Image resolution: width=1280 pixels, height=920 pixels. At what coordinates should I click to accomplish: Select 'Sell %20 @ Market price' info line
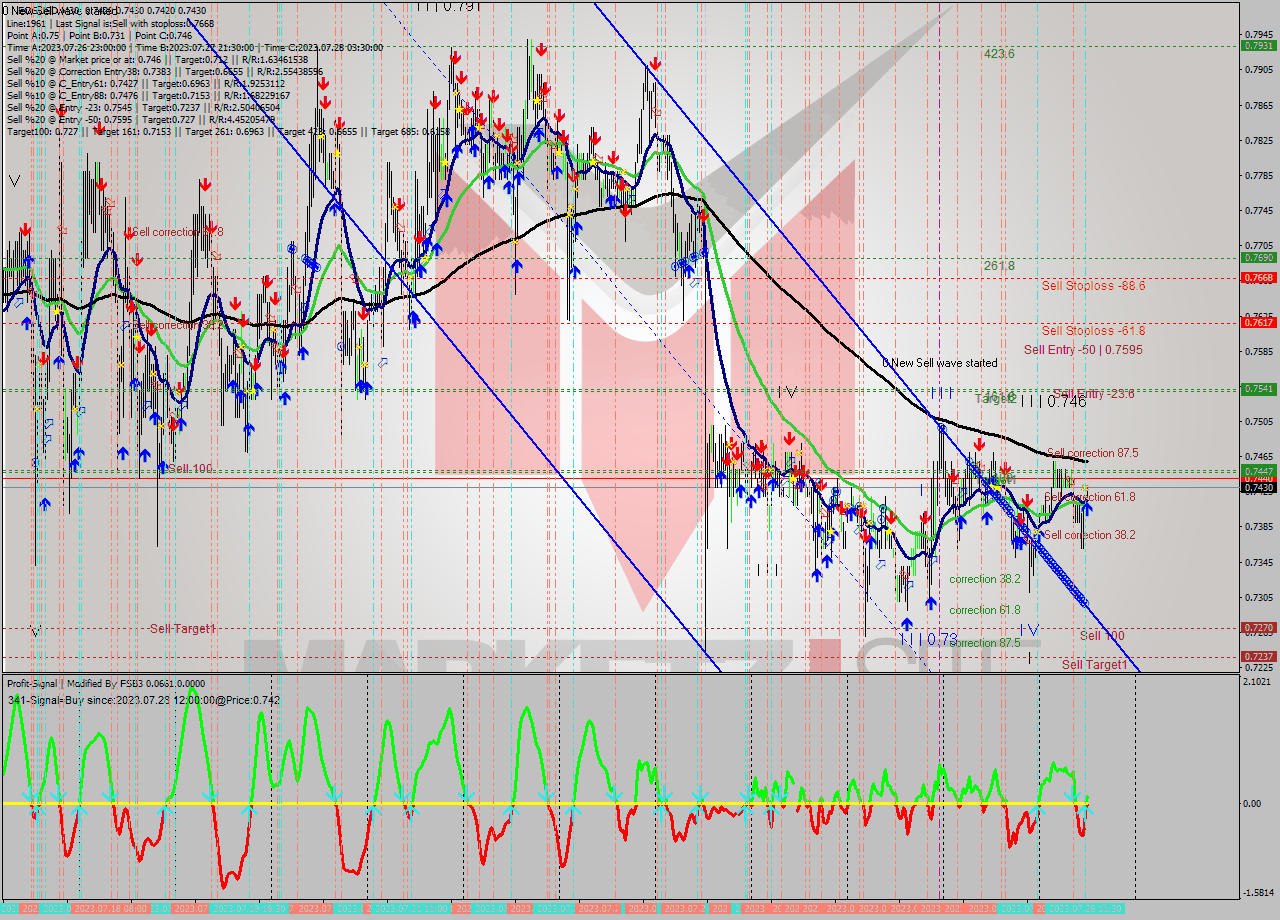158,59
